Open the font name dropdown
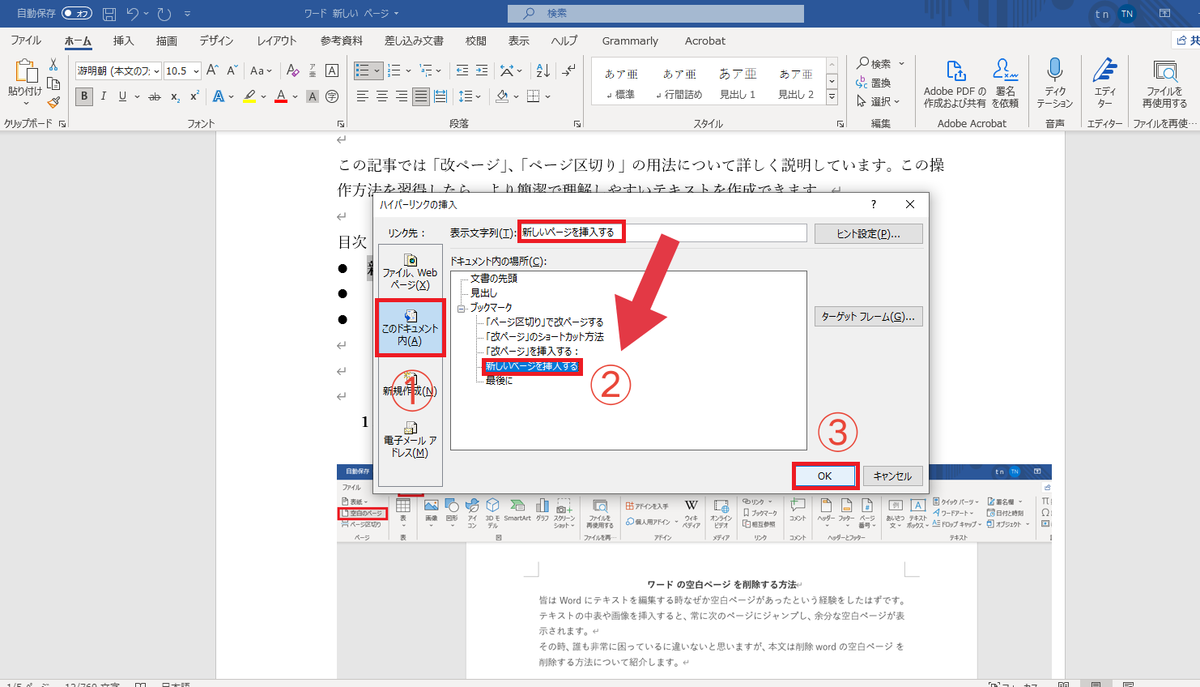 tap(155, 71)
